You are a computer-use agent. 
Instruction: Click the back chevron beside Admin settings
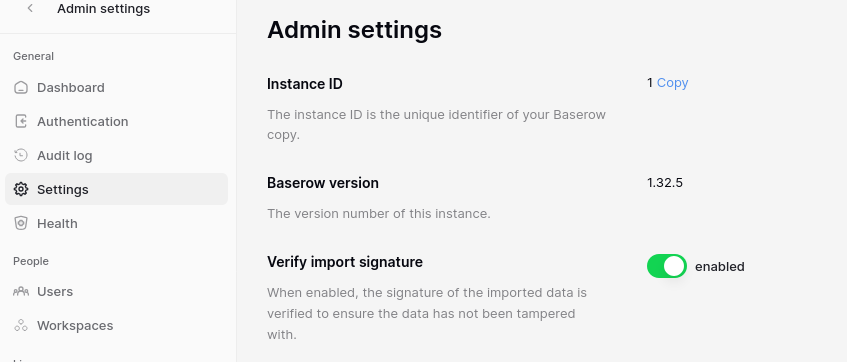30,8
